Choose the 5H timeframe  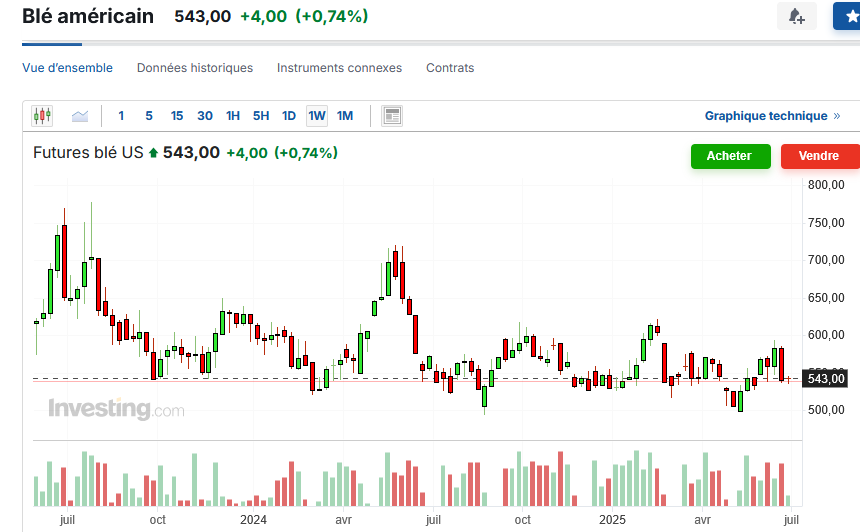tap(261, 116)
